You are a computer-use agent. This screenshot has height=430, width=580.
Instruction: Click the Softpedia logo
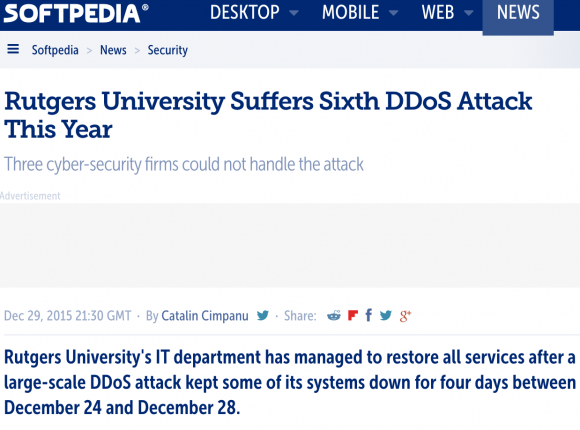pyautogui.click(x=76, y=13)
